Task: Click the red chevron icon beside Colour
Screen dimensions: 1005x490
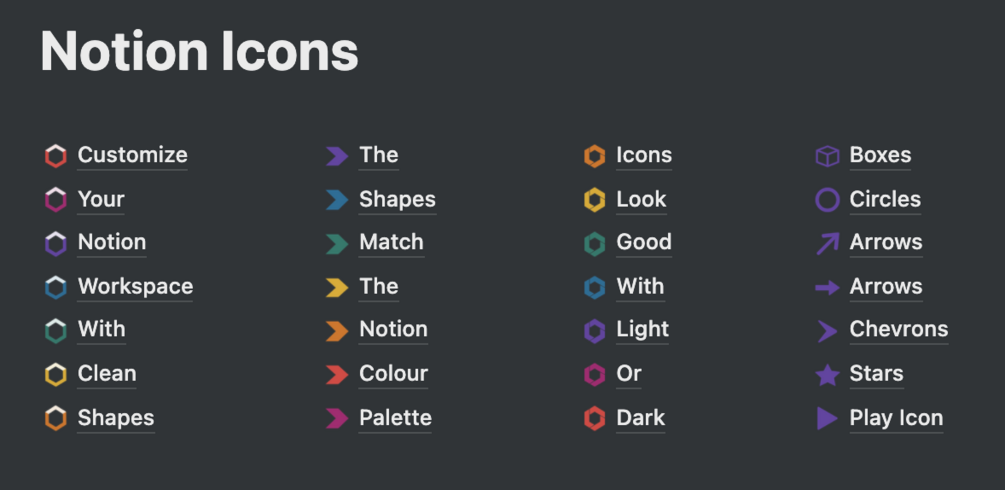Action: point(337,374)
